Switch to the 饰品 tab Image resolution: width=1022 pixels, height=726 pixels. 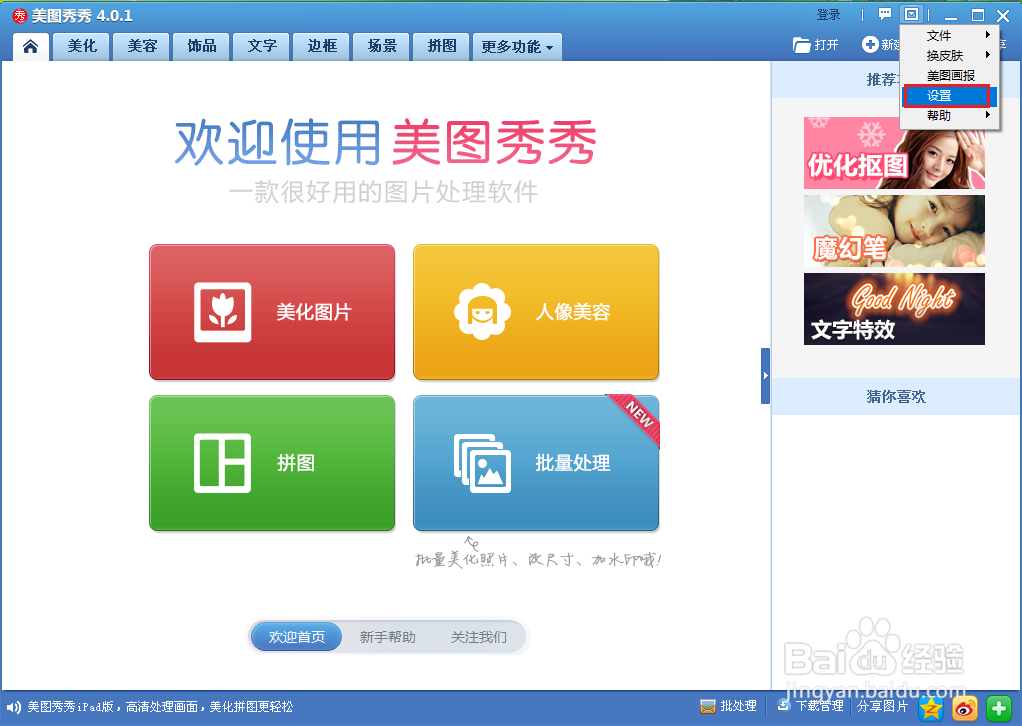201,47
